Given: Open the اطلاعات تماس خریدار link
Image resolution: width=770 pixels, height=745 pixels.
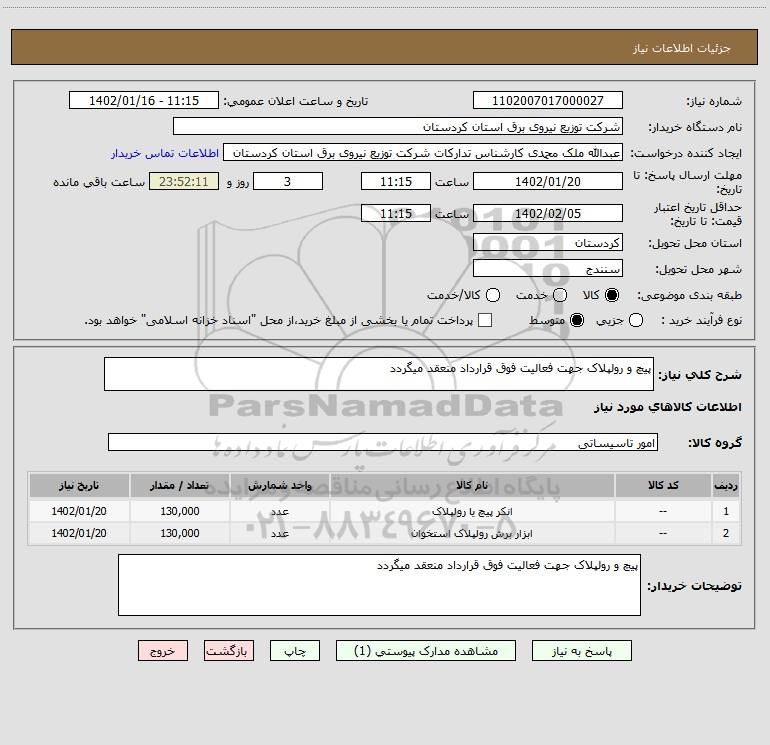Looking at the screenshot, I should [x=165, y=153].
